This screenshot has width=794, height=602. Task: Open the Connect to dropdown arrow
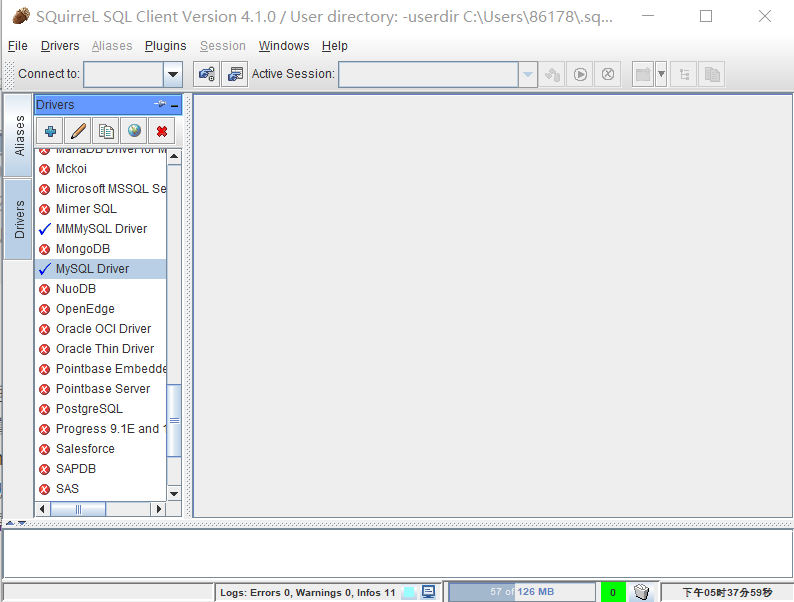click(x=173, y=74)
